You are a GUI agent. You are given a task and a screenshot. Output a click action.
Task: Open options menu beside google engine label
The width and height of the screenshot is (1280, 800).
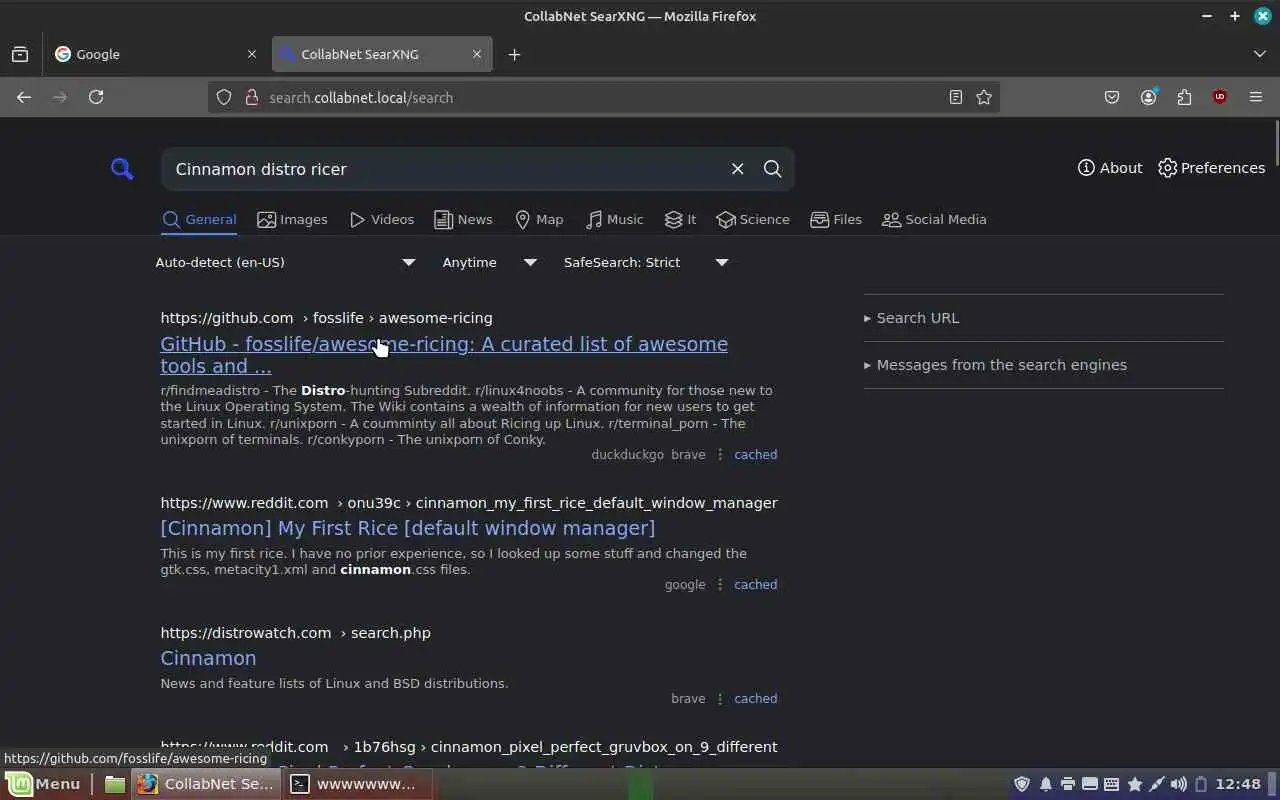(720, 584)
